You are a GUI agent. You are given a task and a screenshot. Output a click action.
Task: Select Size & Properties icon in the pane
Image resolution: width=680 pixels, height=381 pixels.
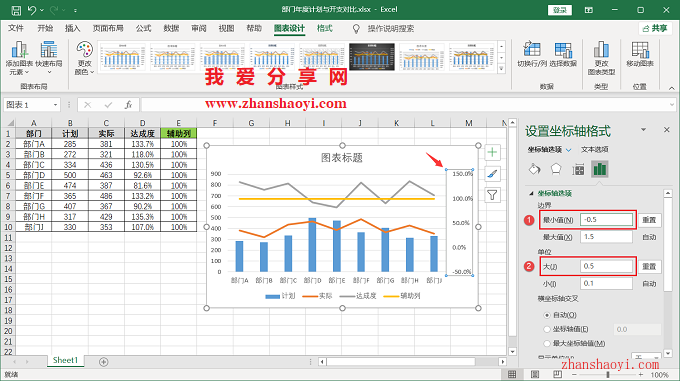point(578,169)
